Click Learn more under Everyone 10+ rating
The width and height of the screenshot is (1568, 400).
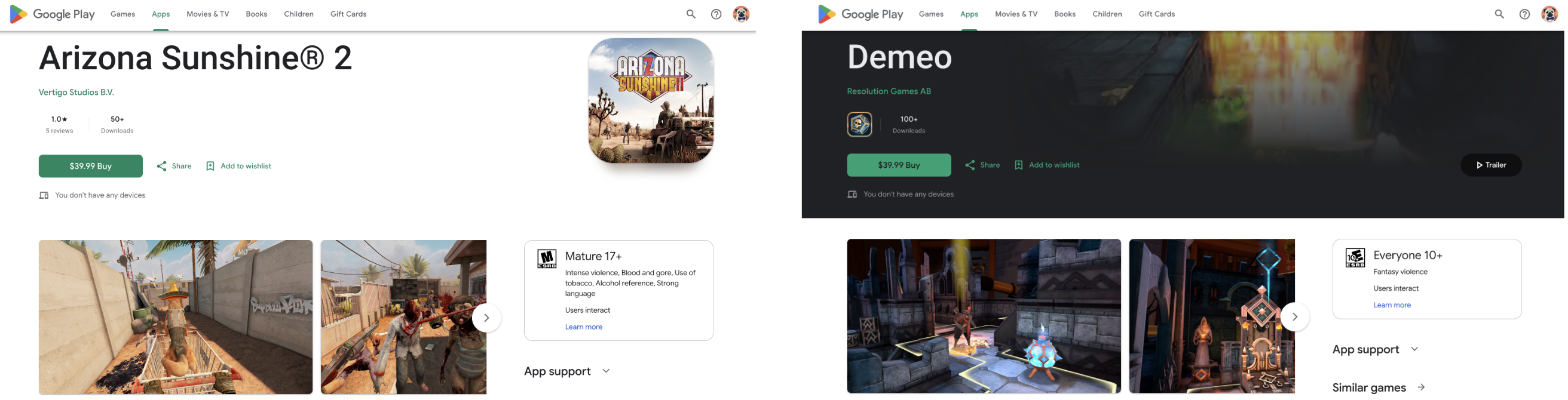(1392, 305)
